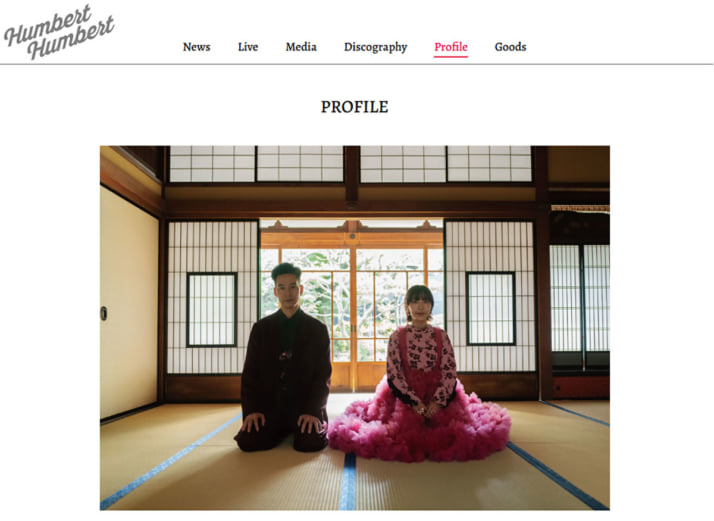Click the small left shoji window
Image resolution: width=714 pixels, height=521 pixels.
(212, 309)
